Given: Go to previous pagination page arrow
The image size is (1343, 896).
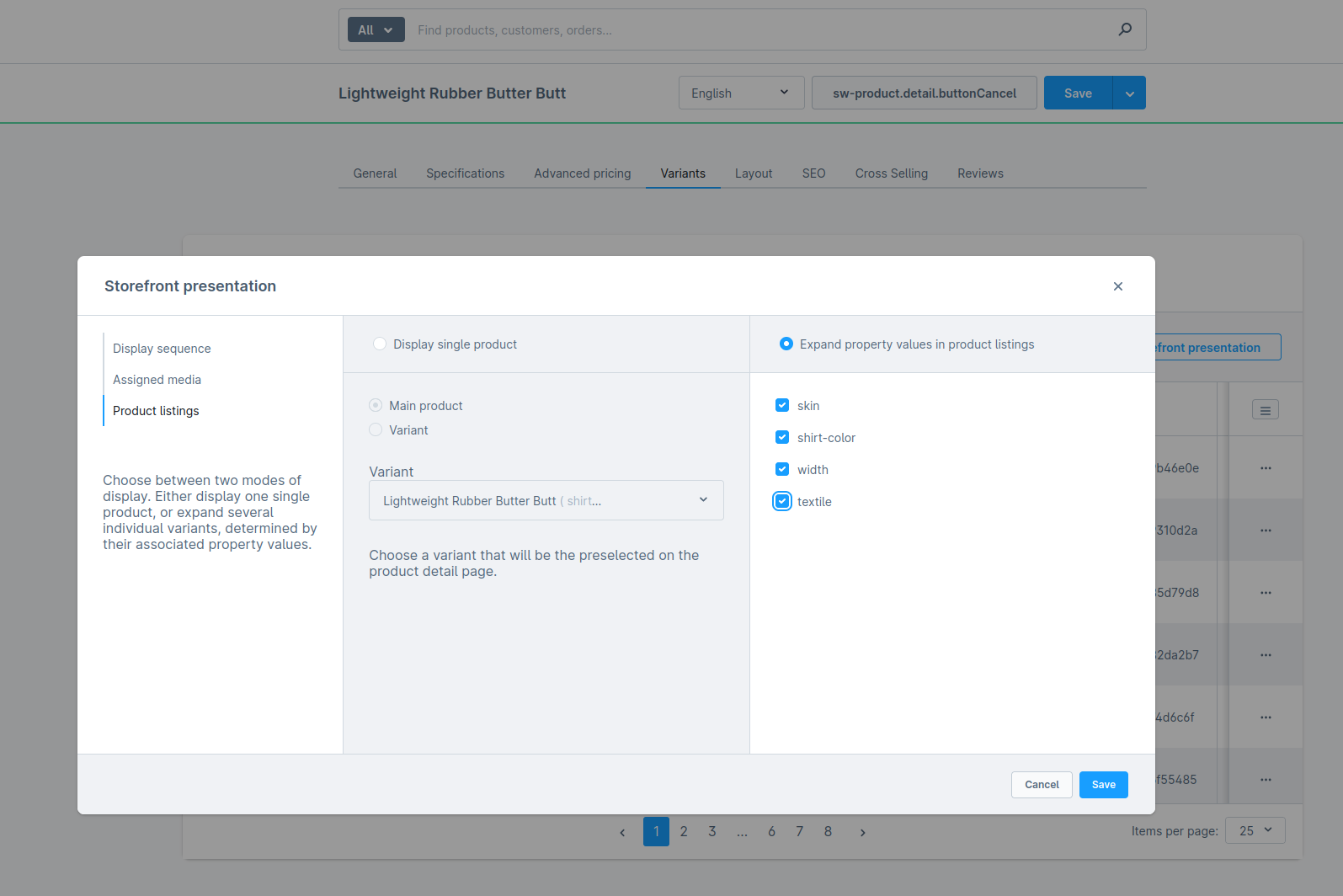Looking at the screenshot, I should pyautogui.click(x=622, y=832).
